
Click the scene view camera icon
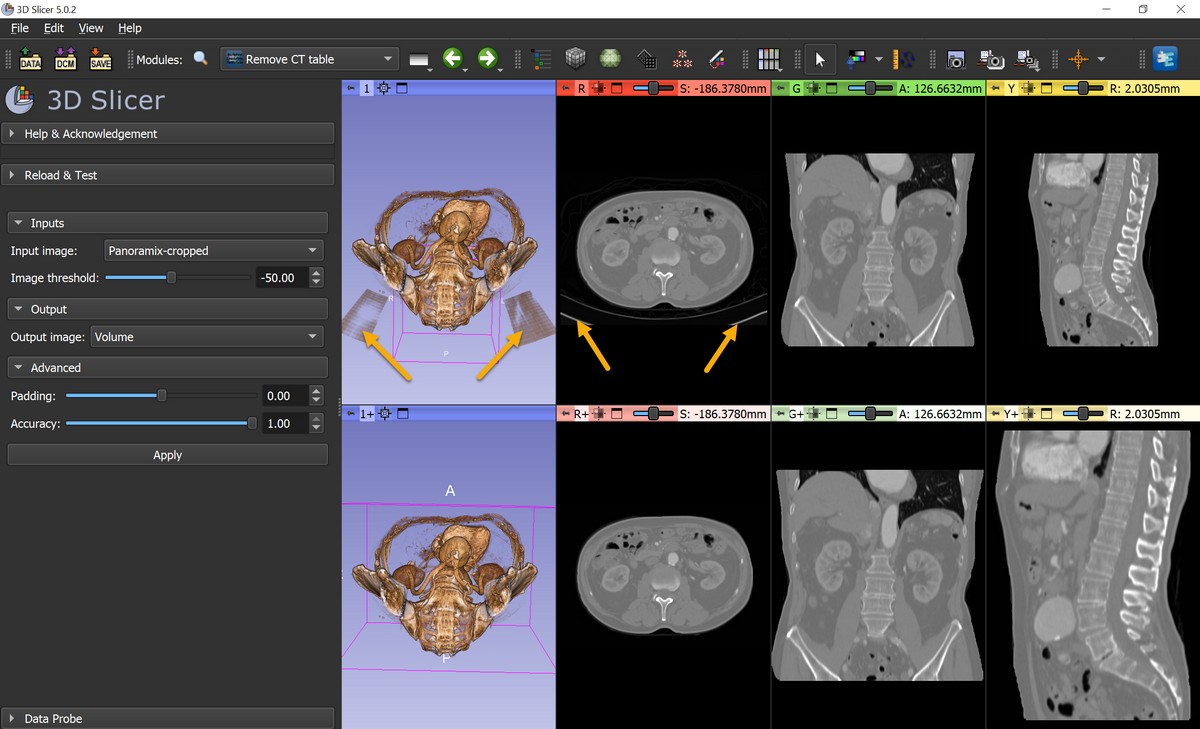(991, 59)
